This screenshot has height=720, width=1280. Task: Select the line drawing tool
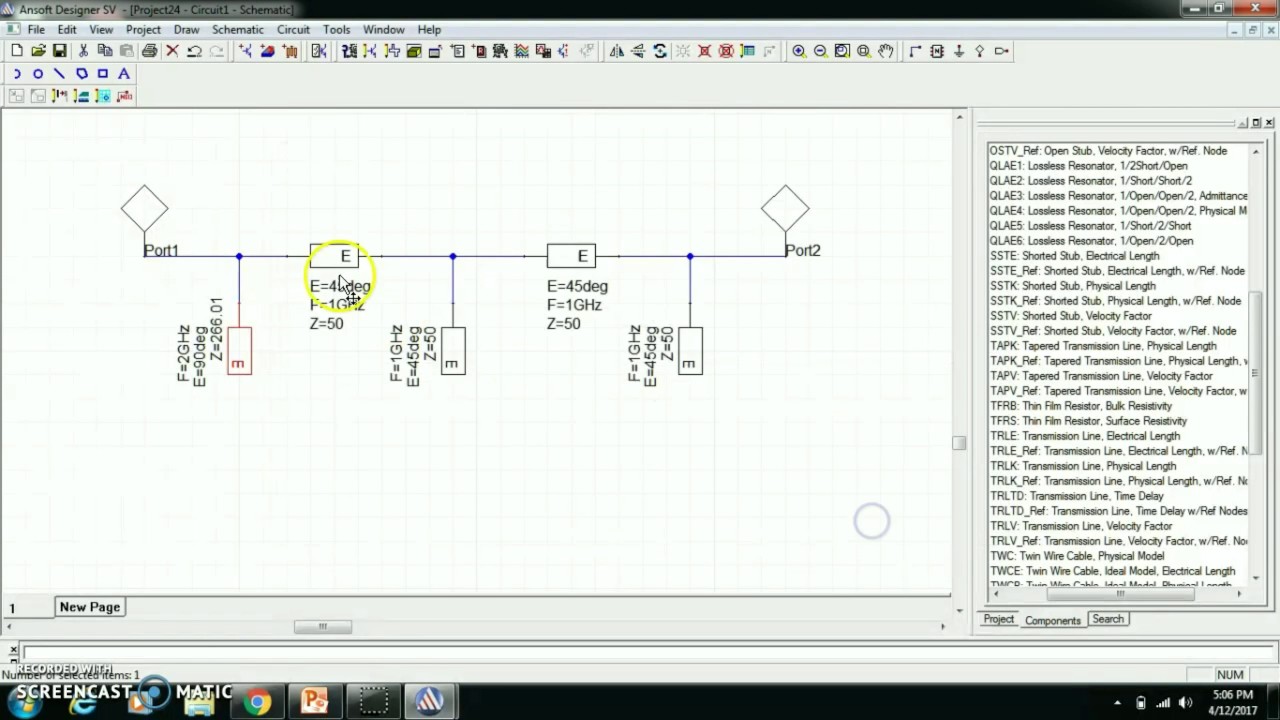click(60, 74)
